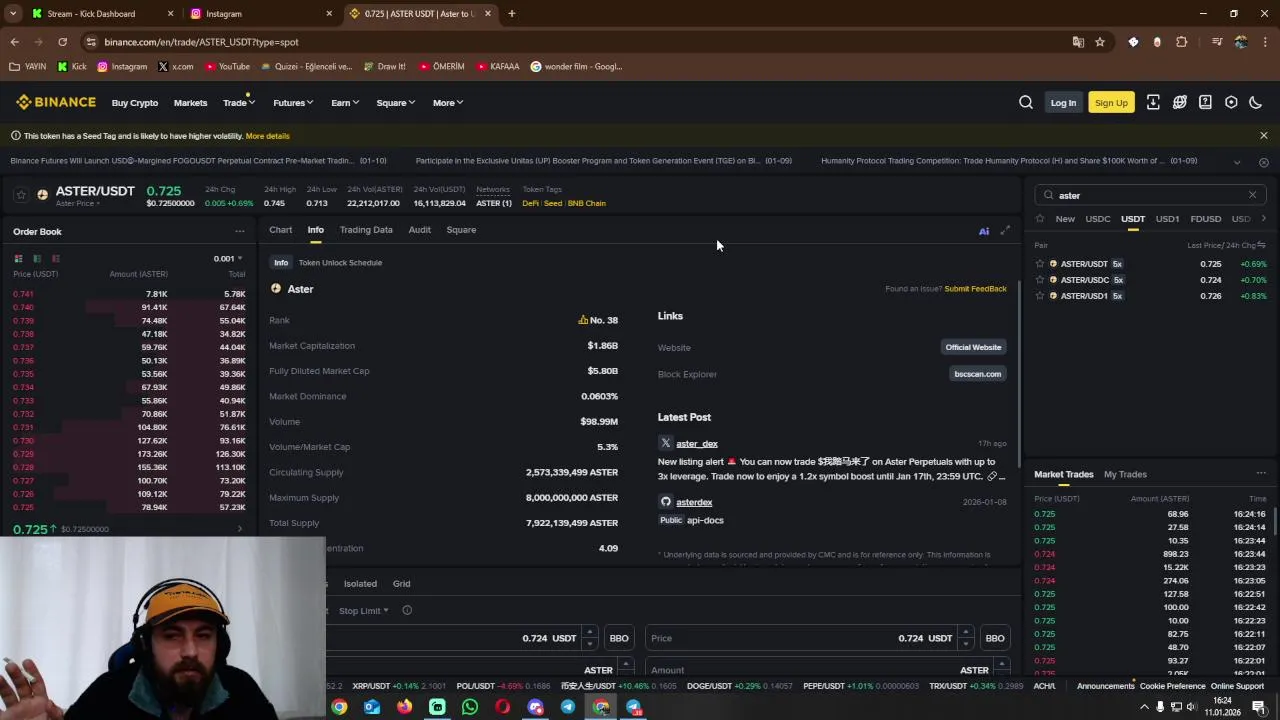Toggle dark mode moon icon
The width and height of the screenshot is (1280, 720).
pyautogui.click(x=1256, y=102)
